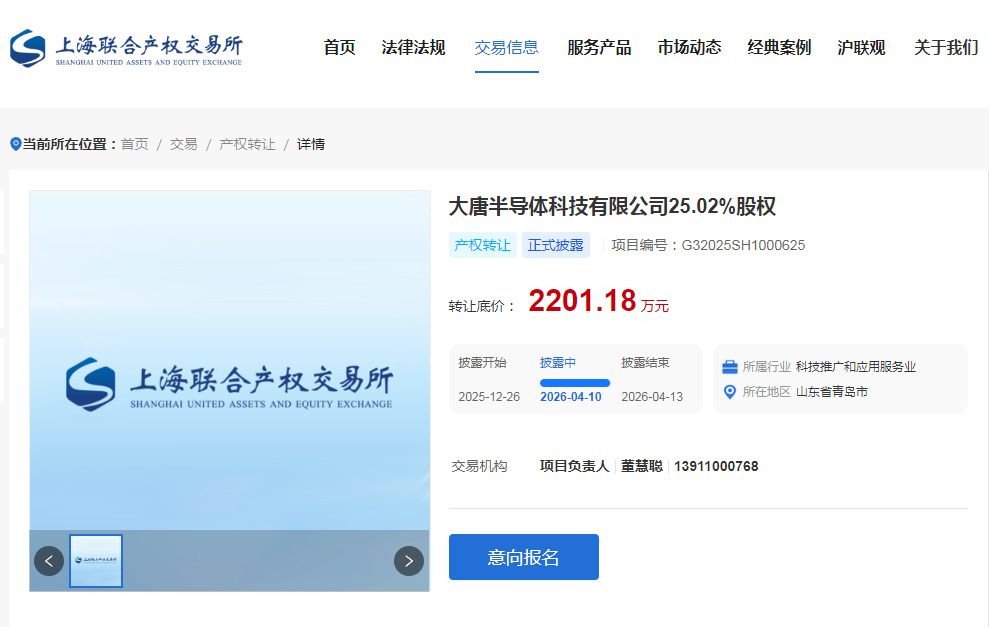The height and width of the screenshot is (627, 989).
Task: Open the 首页 navigation menu
Action: (339, 47)
